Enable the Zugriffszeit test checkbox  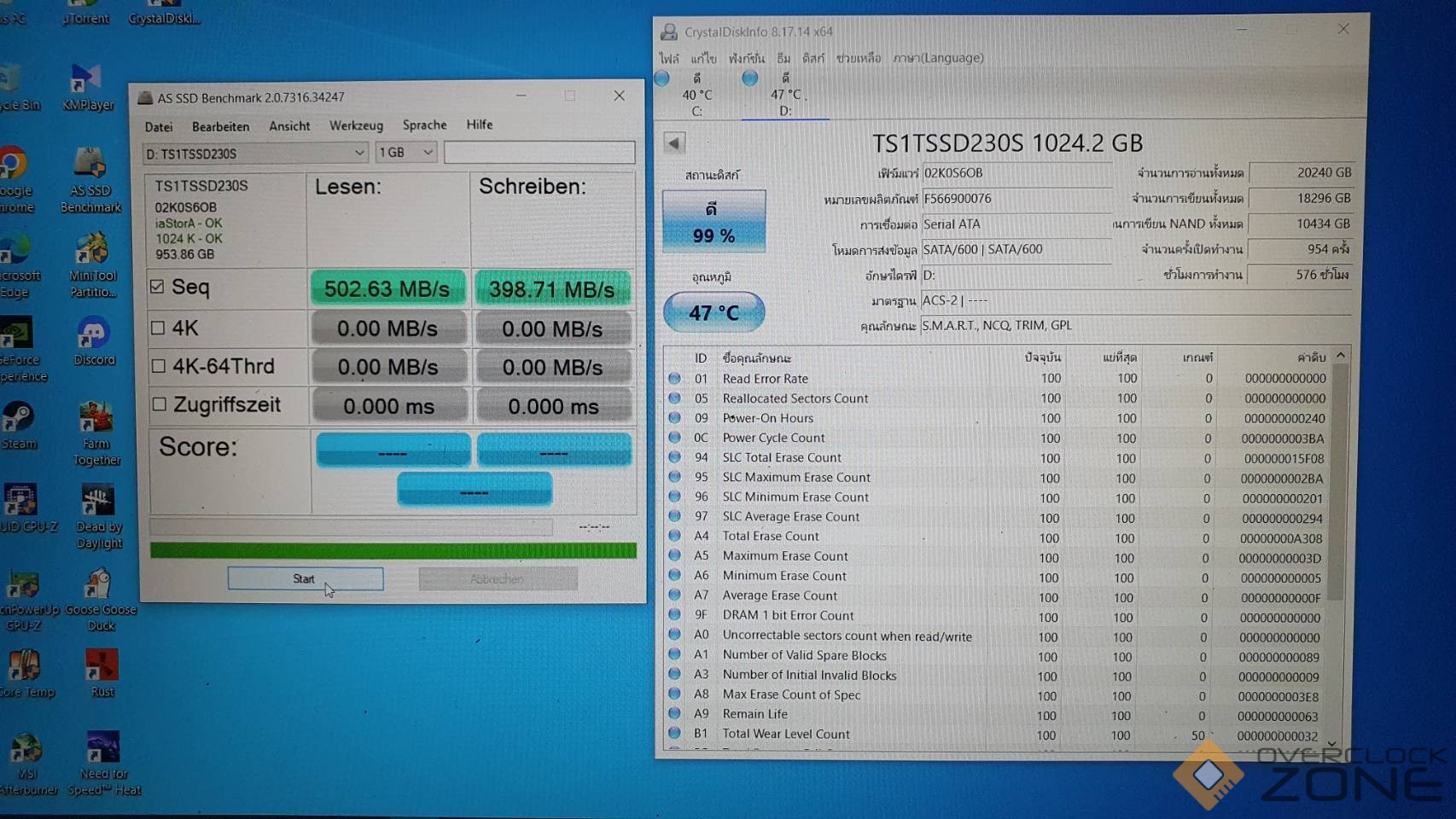pyautogui.click(x=159, y=404)
